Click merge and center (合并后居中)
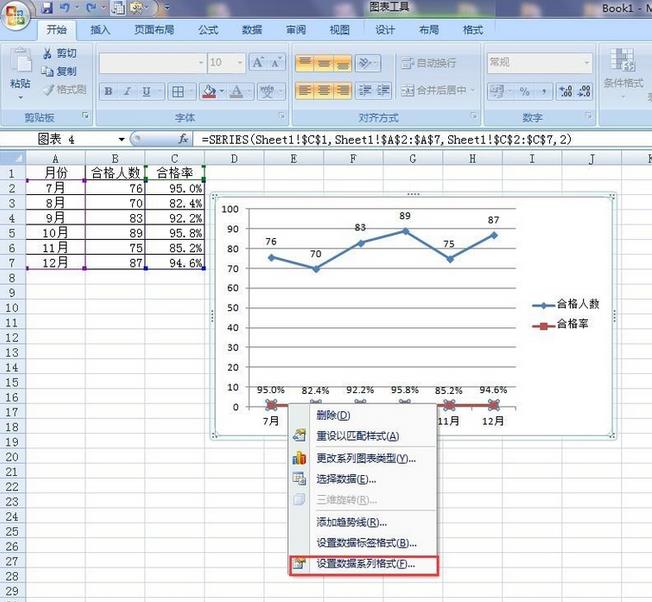Image resolution: width=652 pixels, height=602 pixels. [434, 90]
